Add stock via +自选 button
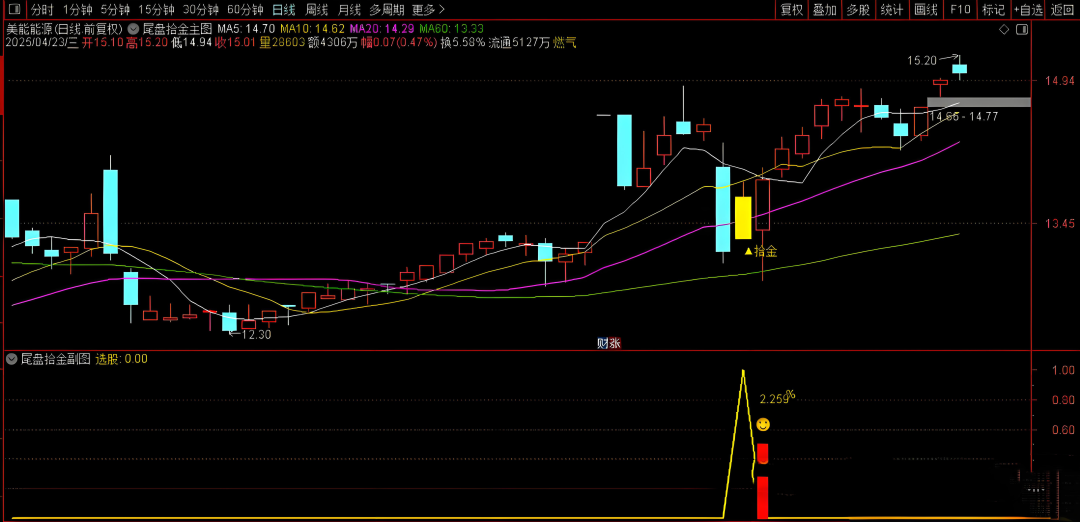 click(1028, 10)
